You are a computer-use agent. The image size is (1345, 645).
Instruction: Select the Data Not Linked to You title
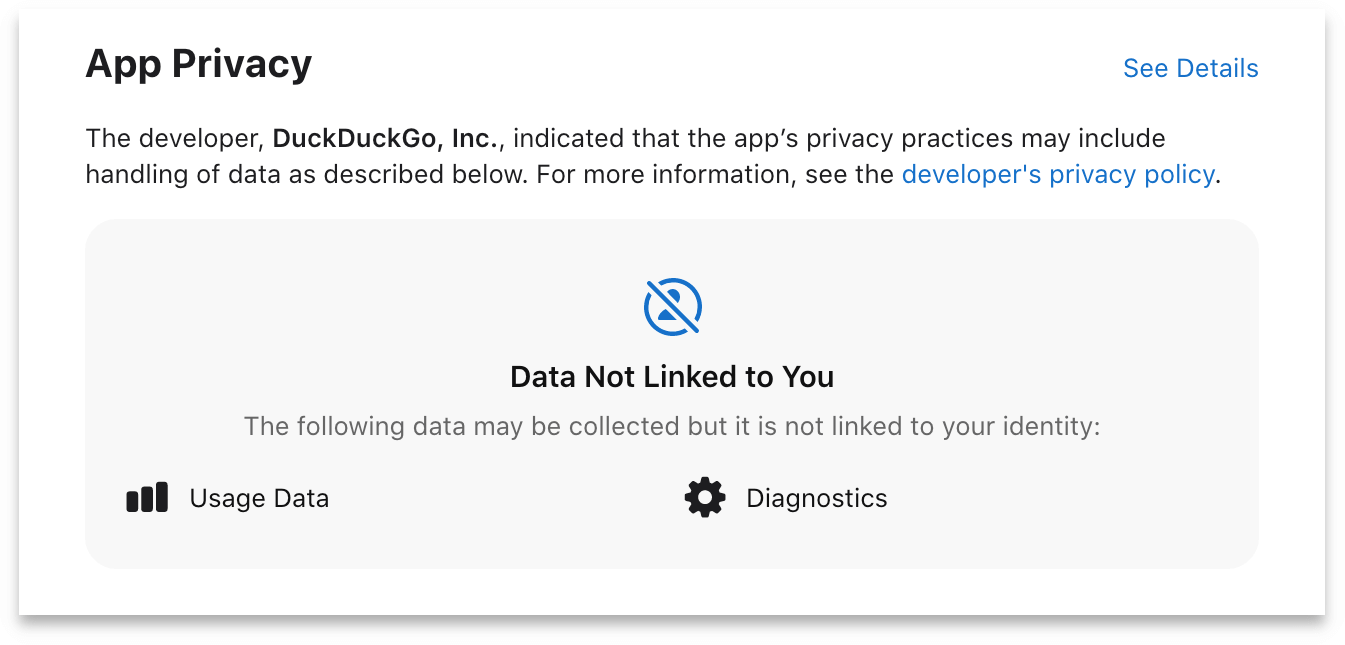point(672,377)
